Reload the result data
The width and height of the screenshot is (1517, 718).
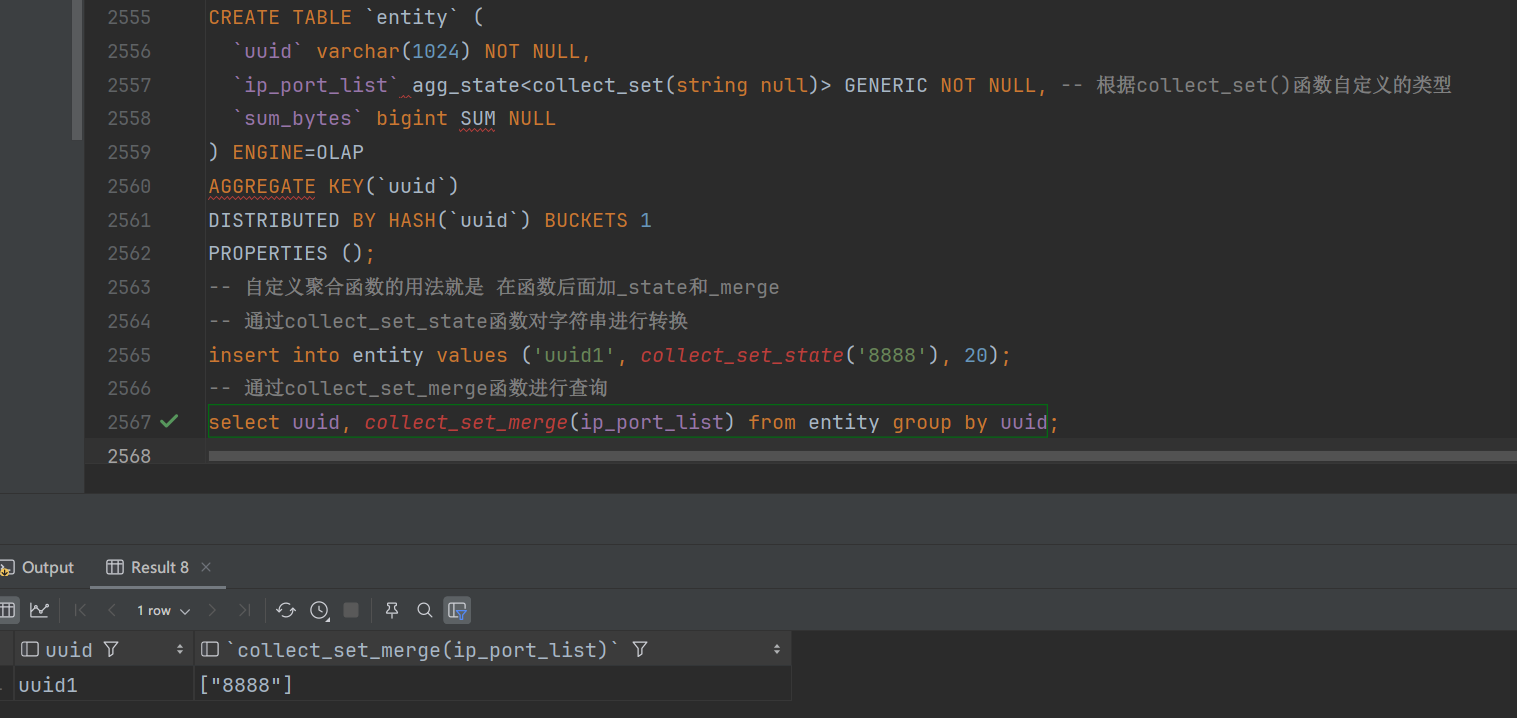[286, 610]
